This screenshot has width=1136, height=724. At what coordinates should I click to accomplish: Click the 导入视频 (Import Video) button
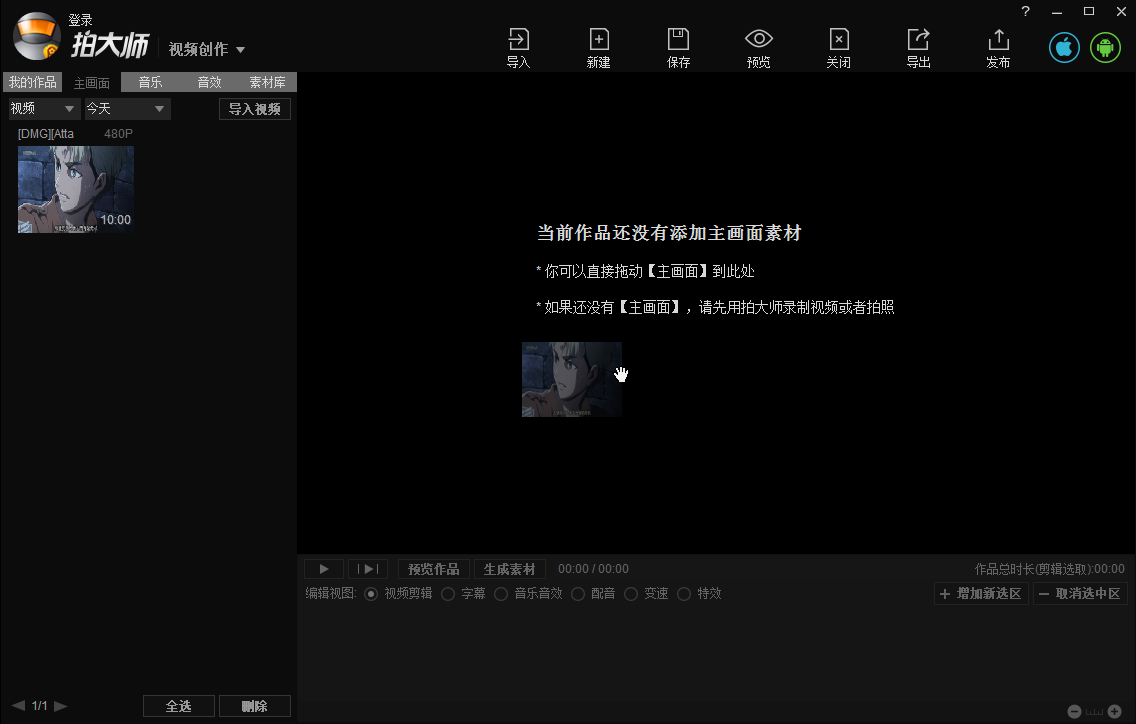pyautogui.click(x=255, y=108)
